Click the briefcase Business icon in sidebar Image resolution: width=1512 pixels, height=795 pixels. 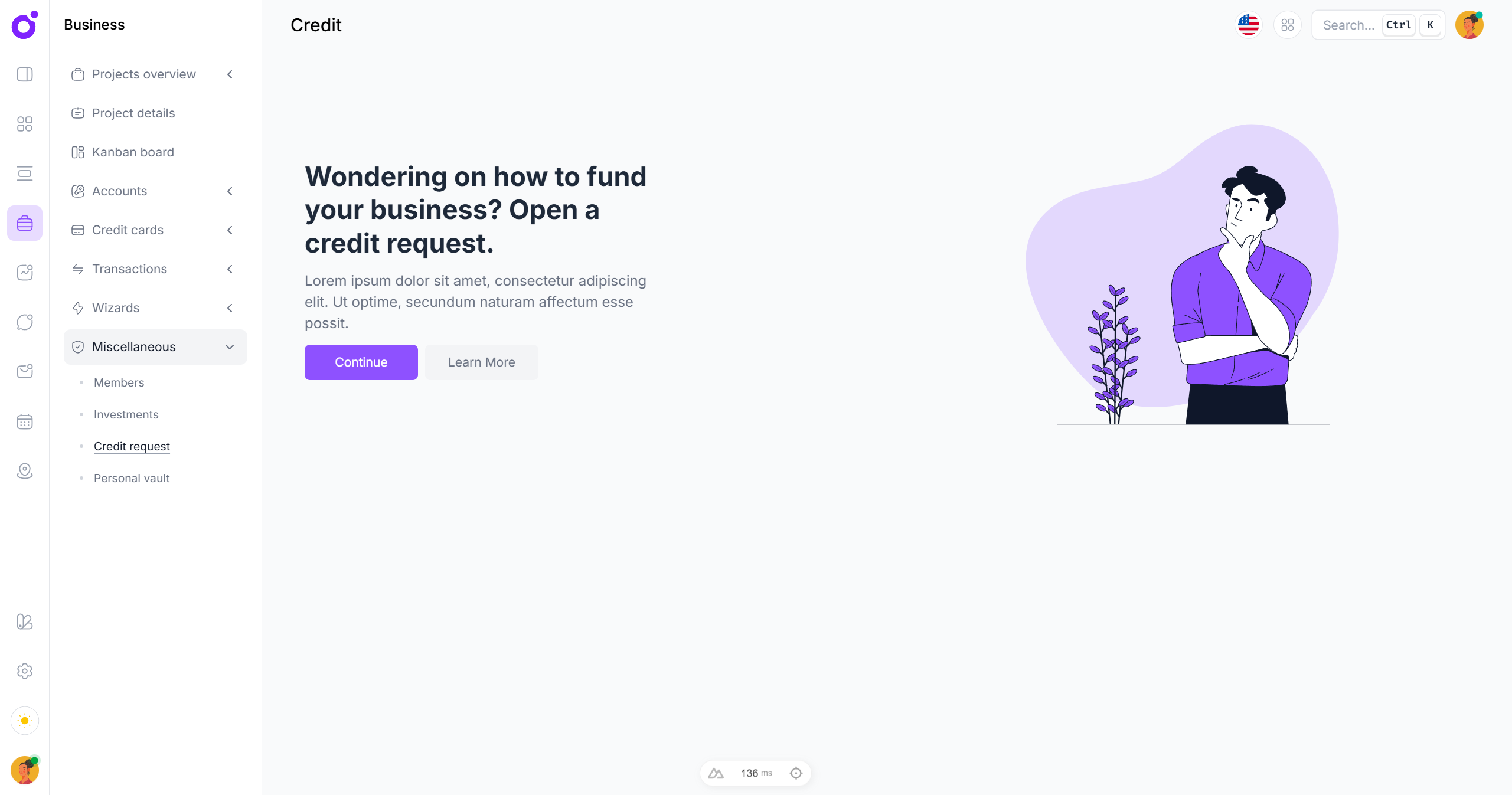pyautogui.click(x=25, y=223)
